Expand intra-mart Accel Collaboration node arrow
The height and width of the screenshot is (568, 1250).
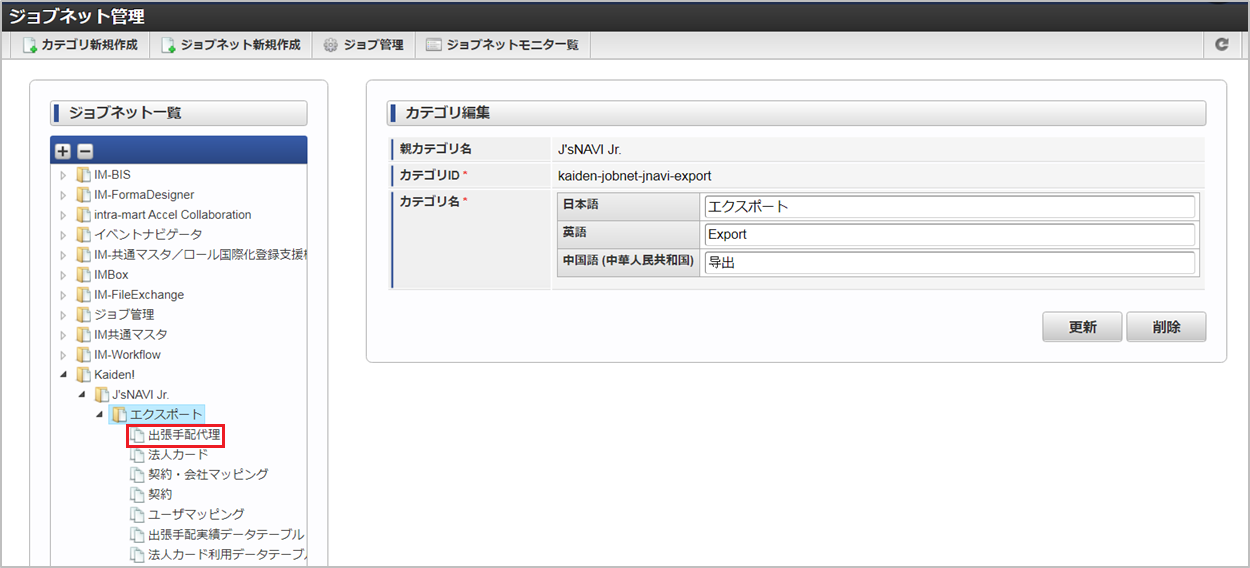click(64, 215)
